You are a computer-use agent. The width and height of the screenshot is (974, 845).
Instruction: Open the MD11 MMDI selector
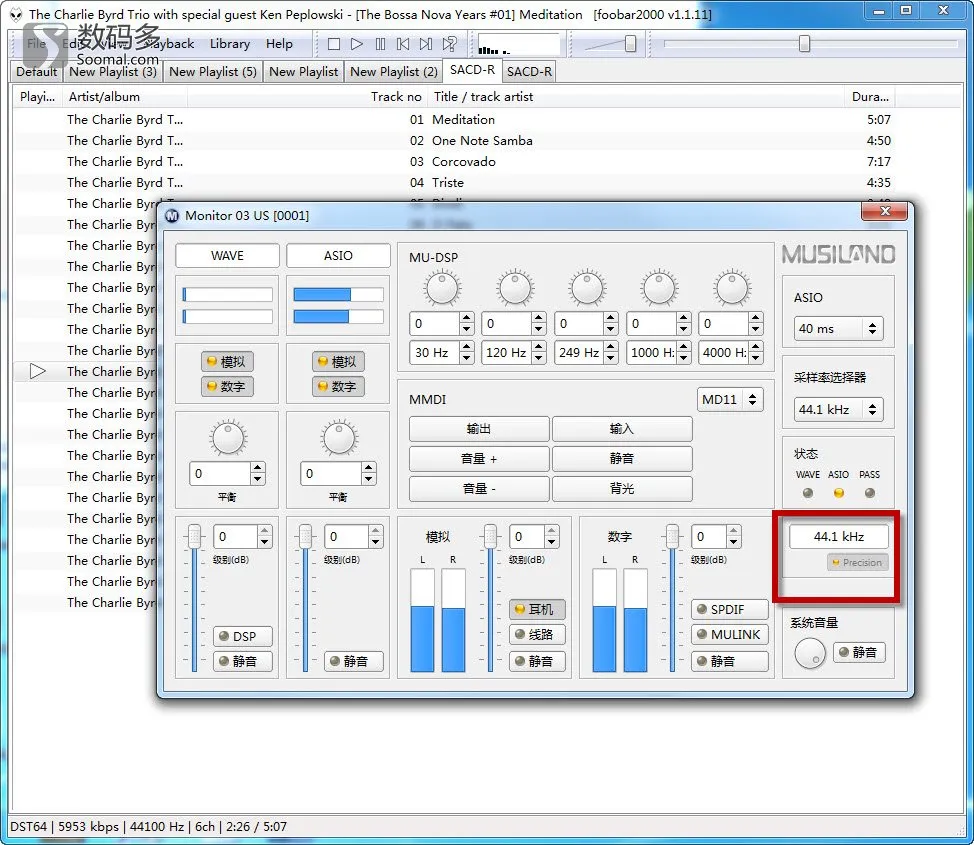click(730, 400)
